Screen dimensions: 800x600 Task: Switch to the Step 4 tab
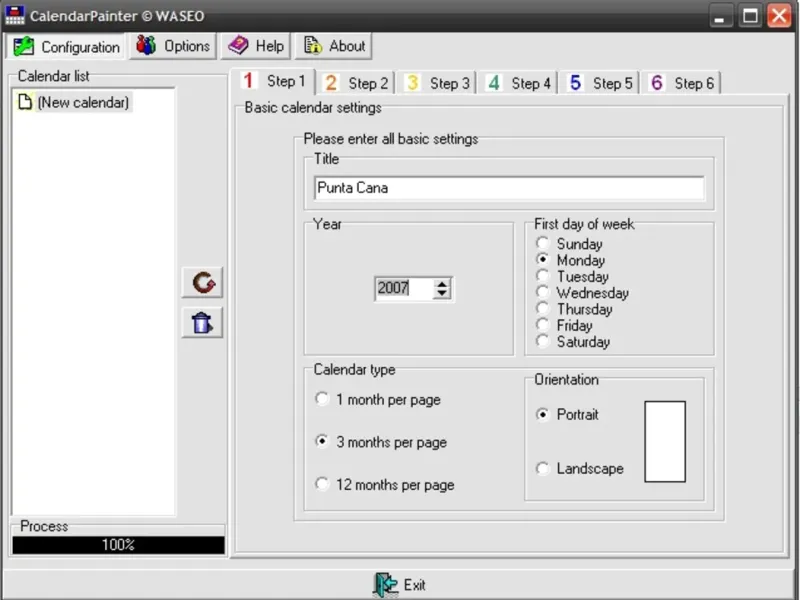pos(518,83)
